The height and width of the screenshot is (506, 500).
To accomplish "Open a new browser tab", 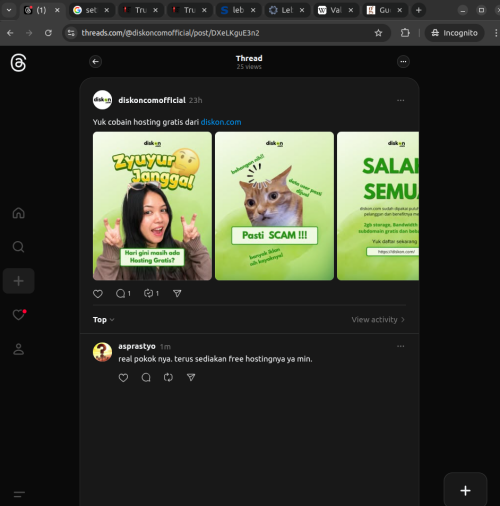I will click(419, 10).
